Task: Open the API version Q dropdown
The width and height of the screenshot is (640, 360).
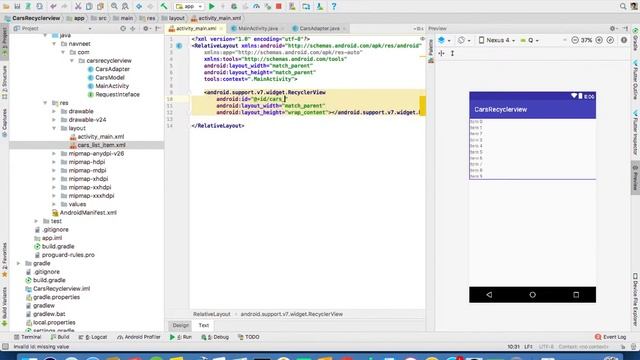Action: point(529,40)
